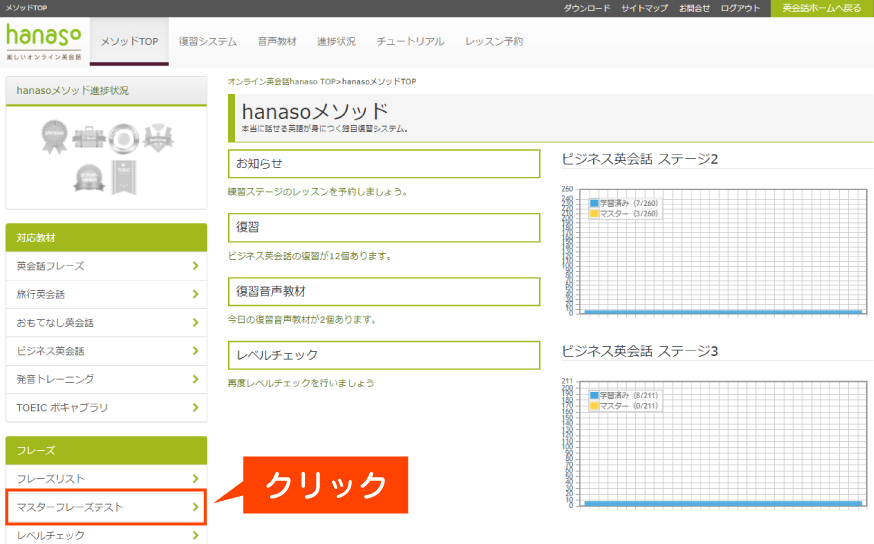Click the 復習 box
Image resolution: width=874 pixels, height=544 pixels.
[x=384, y=227]
